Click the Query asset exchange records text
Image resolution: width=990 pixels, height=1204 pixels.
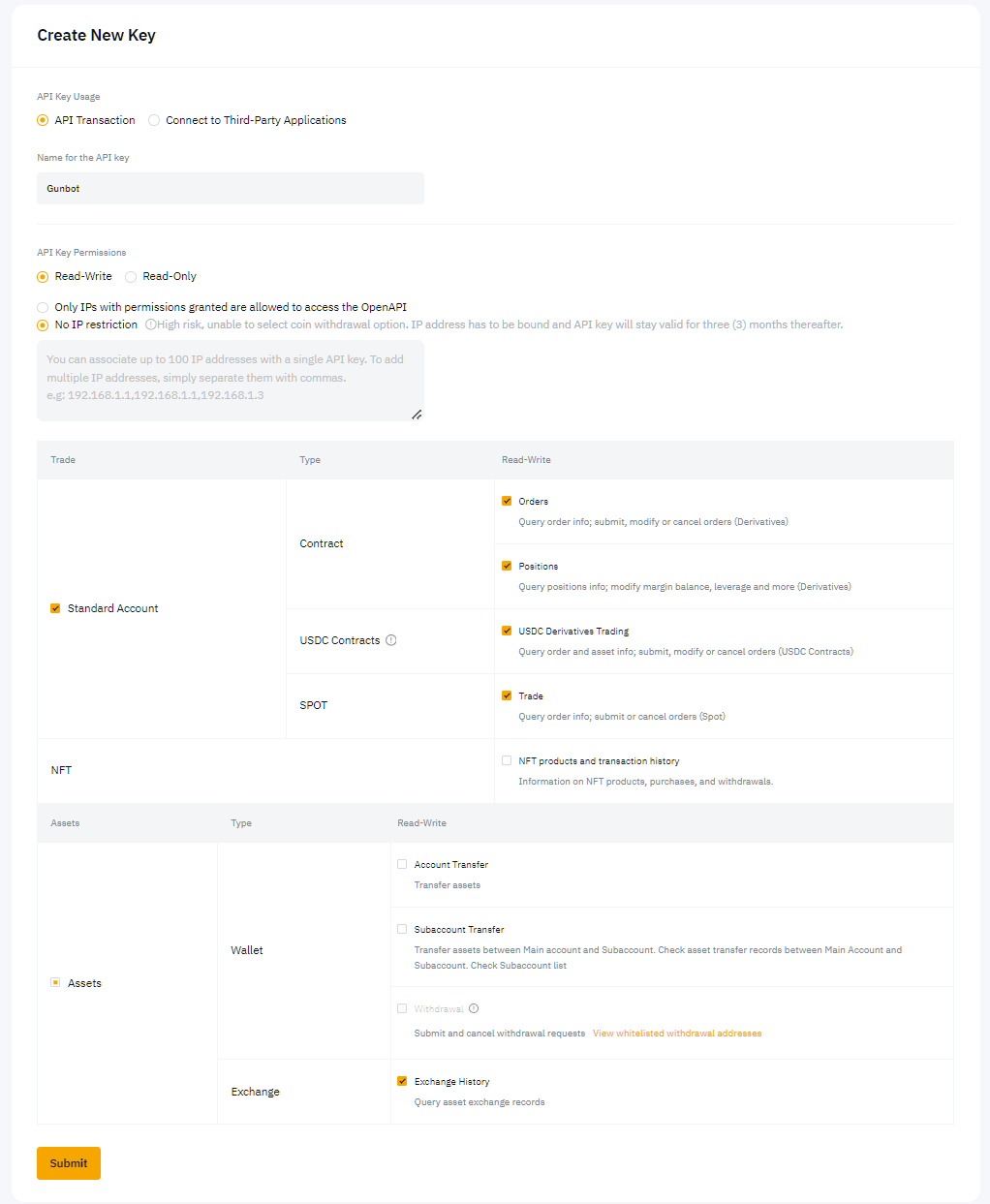click(x=480, y=1102)
